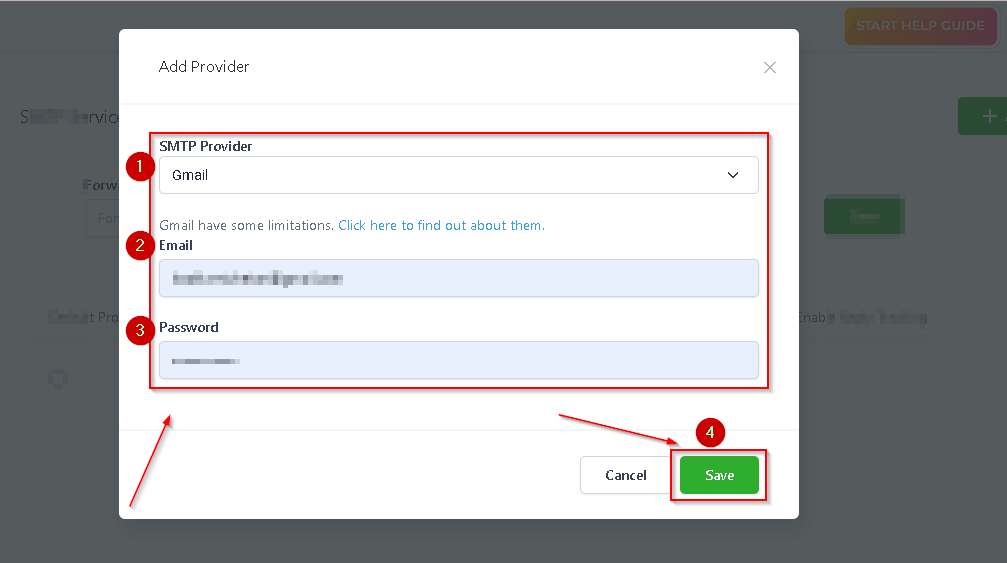Click the Password field label
Image resolution: width=1007 pixels, height=563 pixels.
pos(189,327)
